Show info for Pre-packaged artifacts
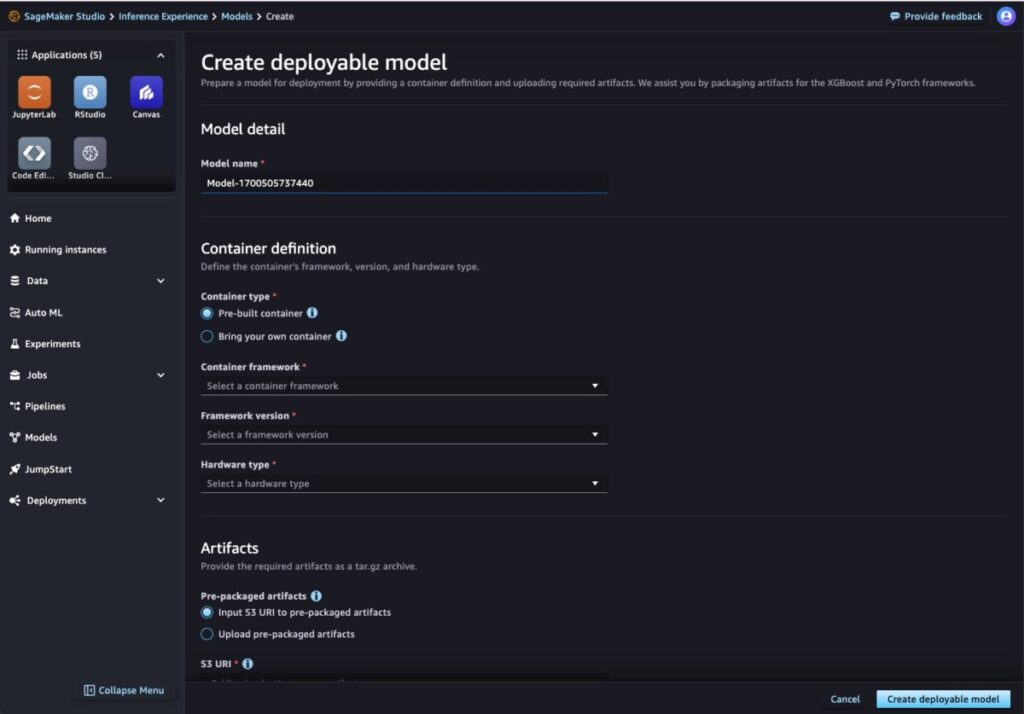This screenshot has width=1024, height=714. (316, 596)
